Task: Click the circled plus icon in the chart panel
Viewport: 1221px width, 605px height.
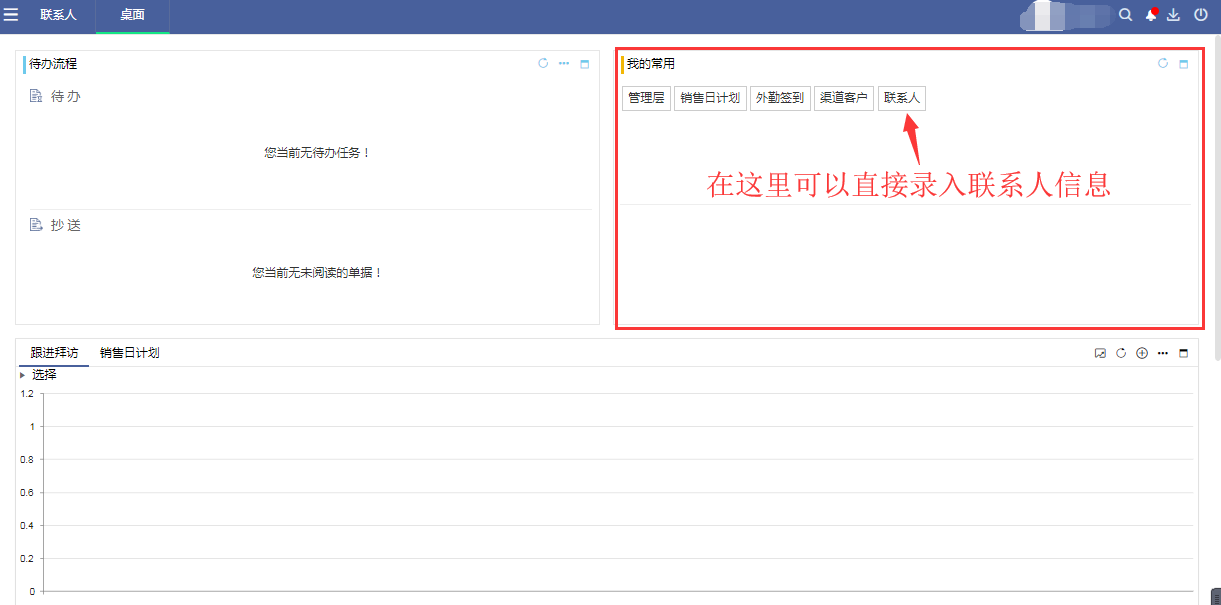Action: click(x=1142, y=353)
